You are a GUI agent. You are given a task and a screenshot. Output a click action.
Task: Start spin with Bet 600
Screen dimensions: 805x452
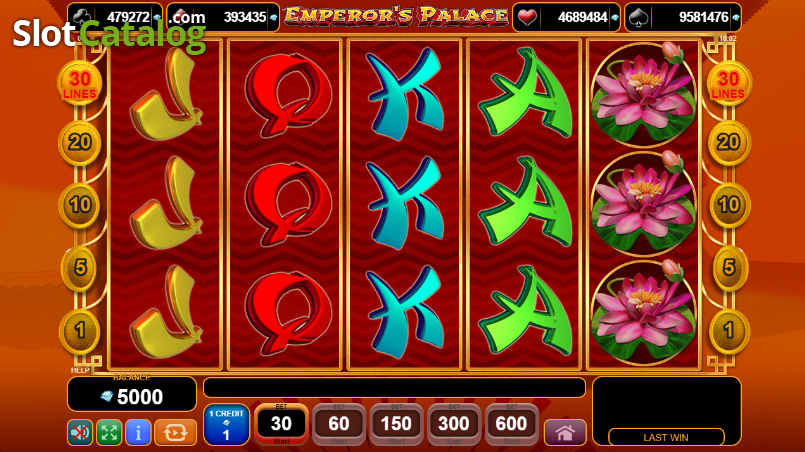point(511,424)
